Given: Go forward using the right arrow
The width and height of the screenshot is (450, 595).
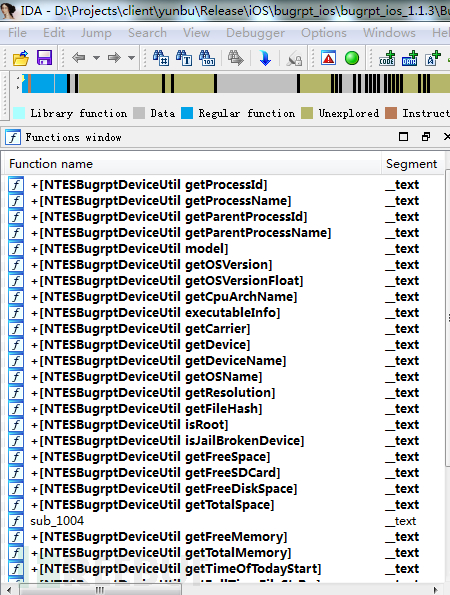Looking at the screenshot, I should (114, 58).
